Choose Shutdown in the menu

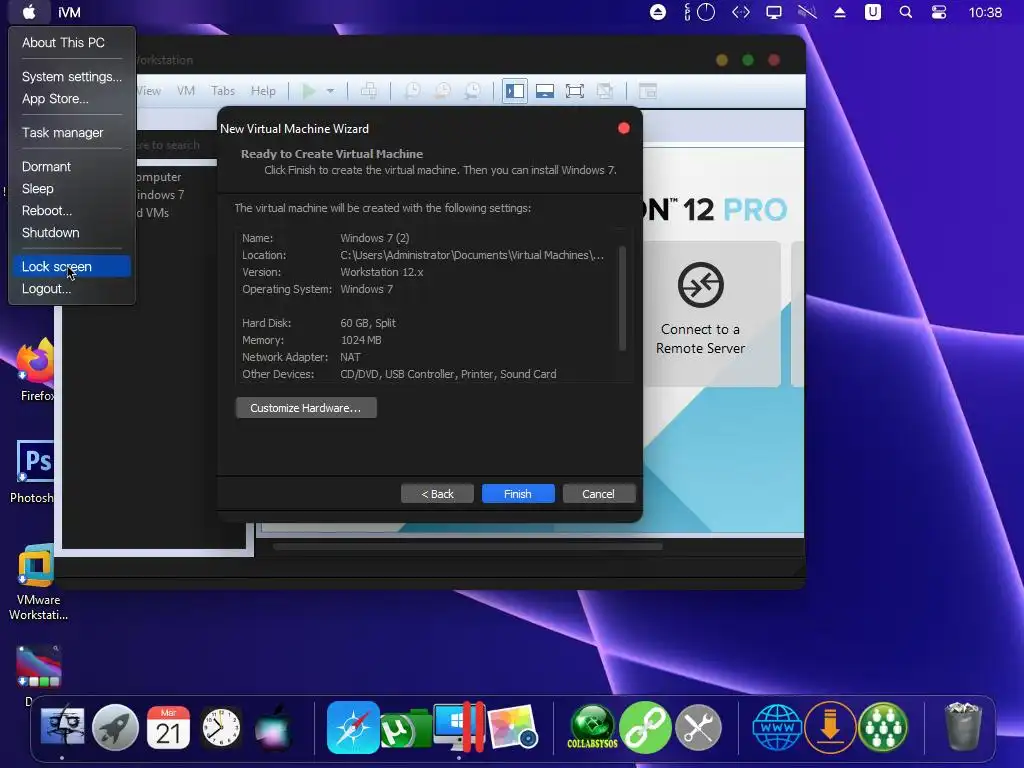pyautogui.click(x=51, y=232)
